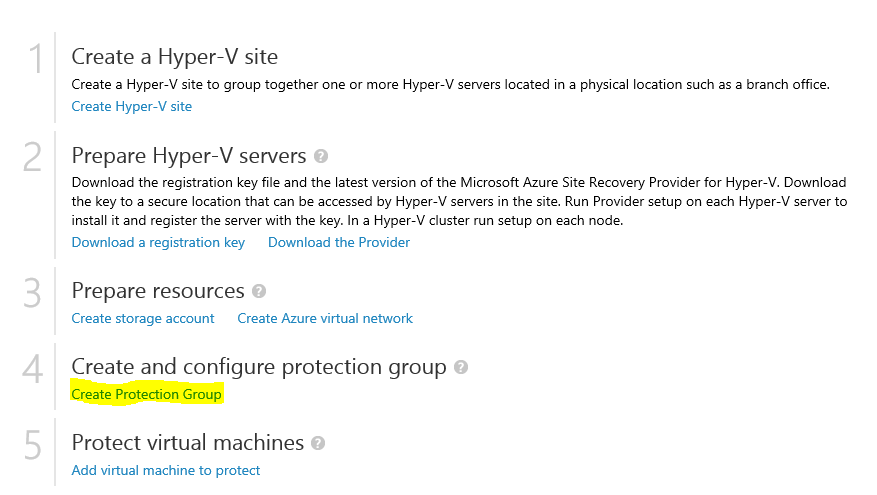Click the help icon beside Prepare Hyper-V servers
The width and height of the screenshot is (877, 495).
tap(321, 156)
